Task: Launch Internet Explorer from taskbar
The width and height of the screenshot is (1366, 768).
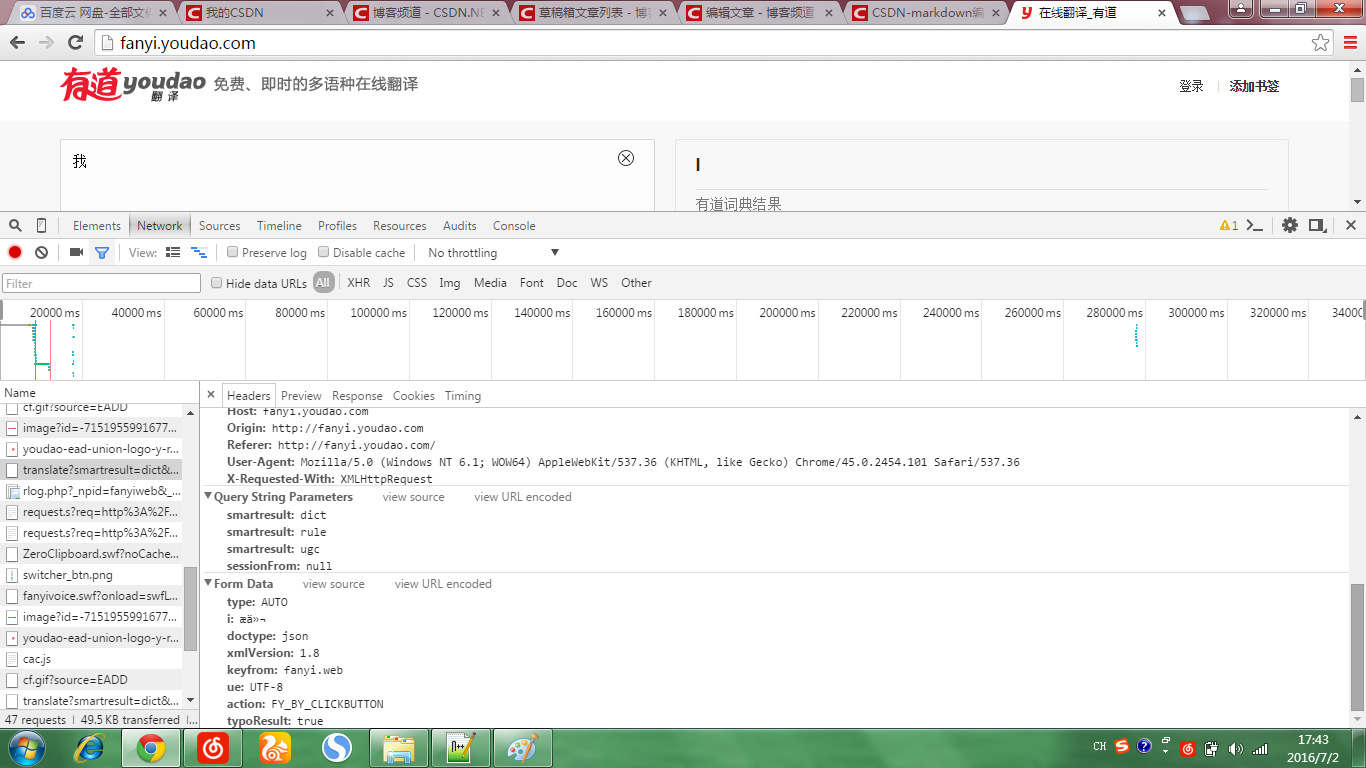Action: point(91,747)
